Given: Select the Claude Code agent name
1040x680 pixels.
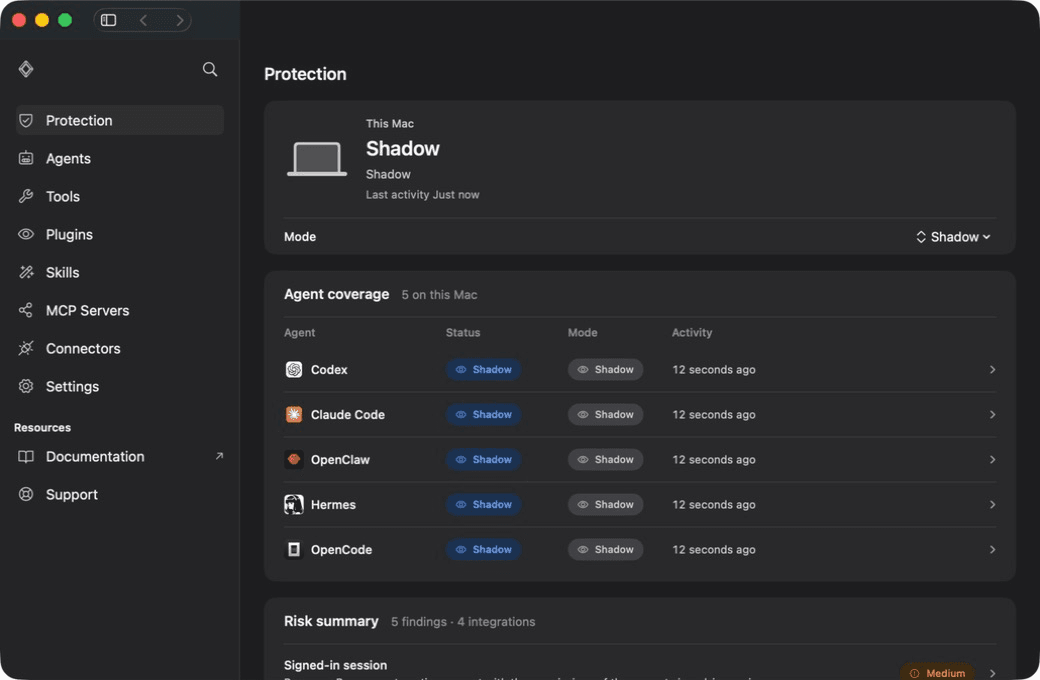Looking at the screenshot, I should (x=348, y=415).
